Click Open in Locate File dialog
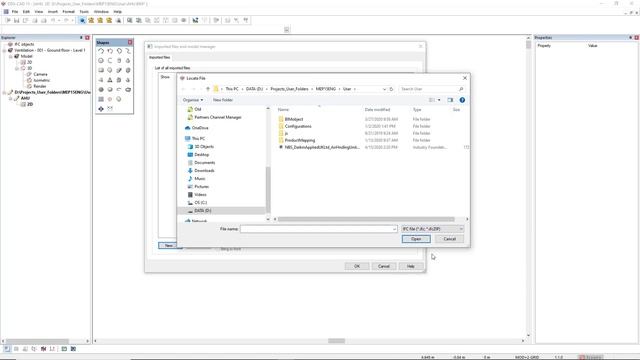The image size is (640, 360). click(416, 239)
